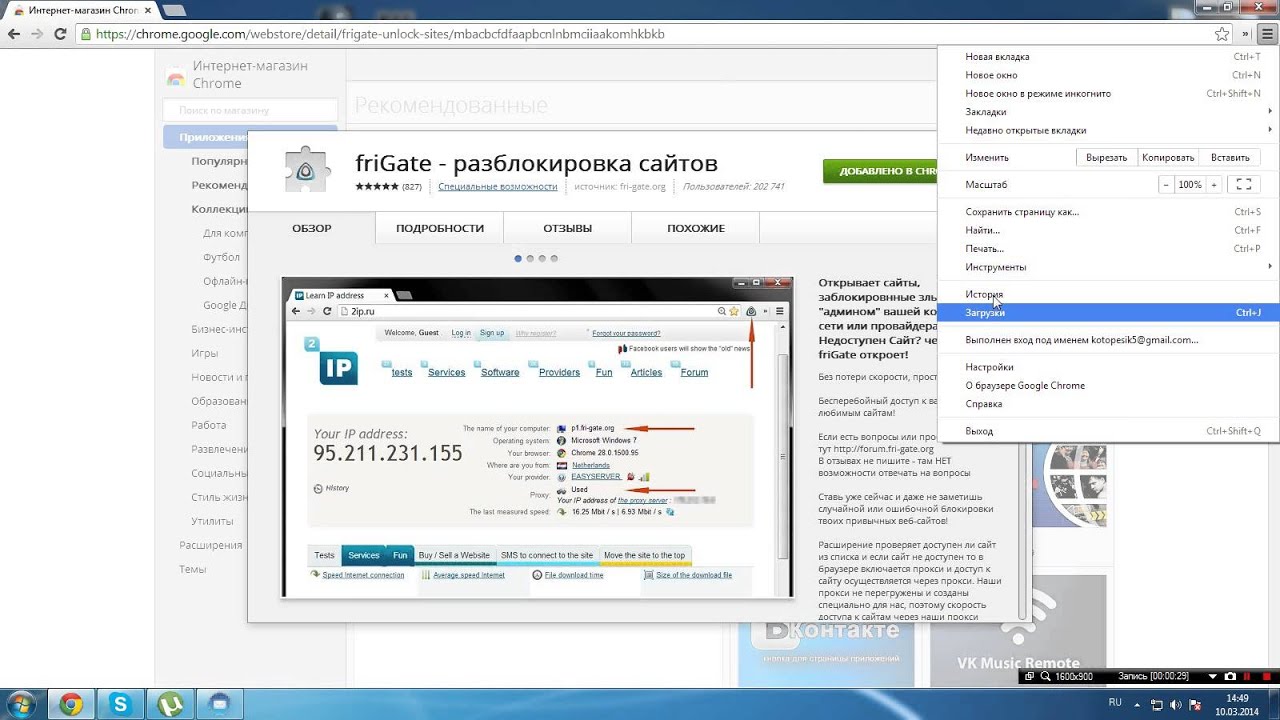Image resolution: width=1280 pixels, height=720 pixels.
Task: Reload the page using the refresh icon
Action: point(60,34)
